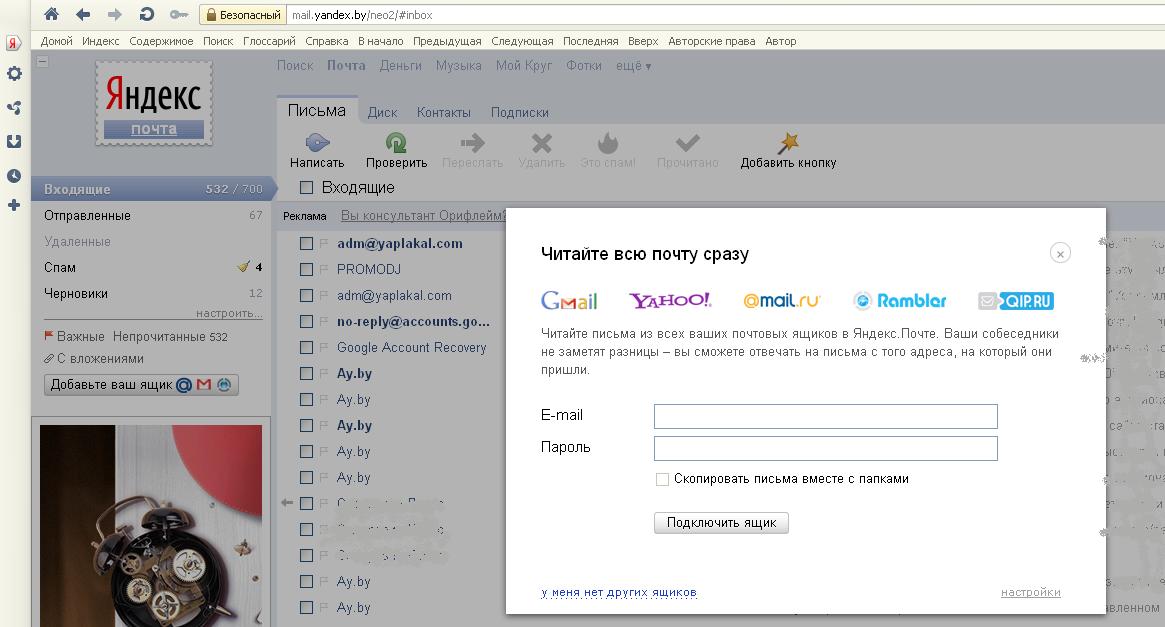Screen dimensions: 1165x627
Task: Click the Добавьте ваш ящик button
Action: click(x=141, y=385)
